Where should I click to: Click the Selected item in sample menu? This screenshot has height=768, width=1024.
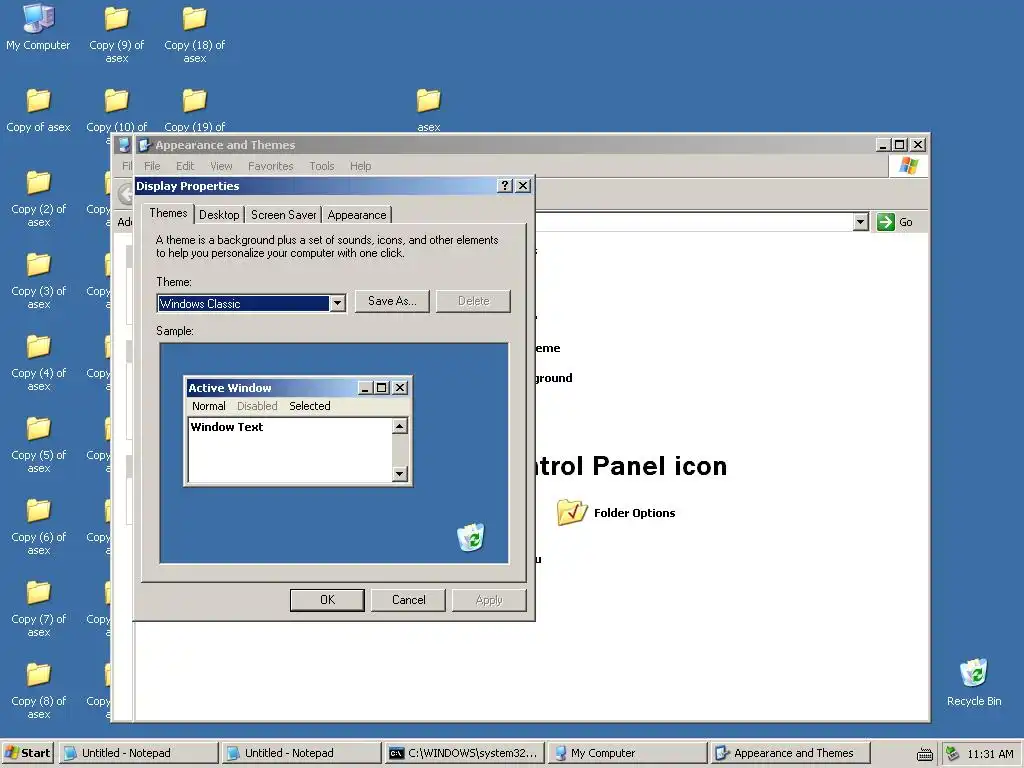click(310, 406)
